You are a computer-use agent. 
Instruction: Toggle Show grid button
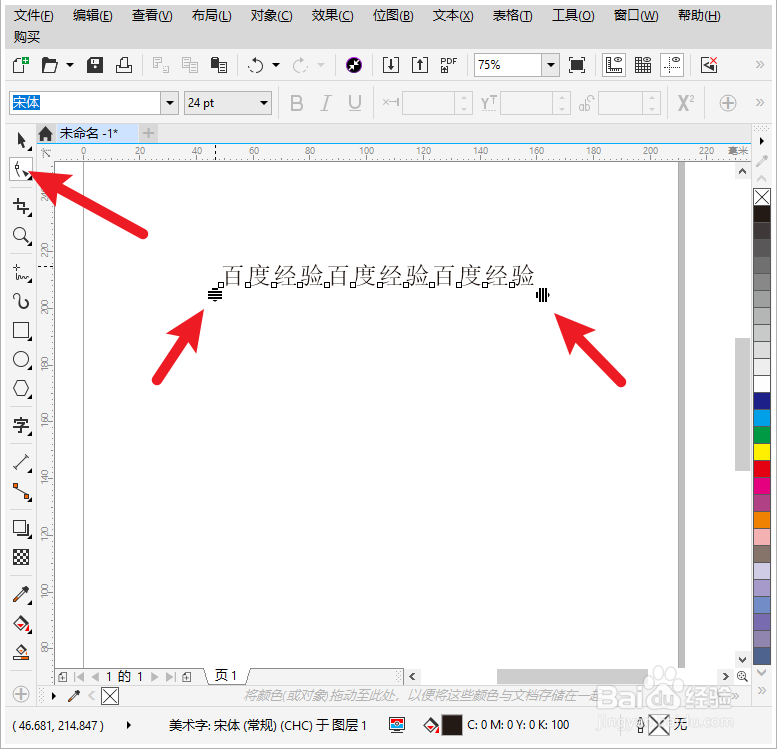(x=643, y=65)
